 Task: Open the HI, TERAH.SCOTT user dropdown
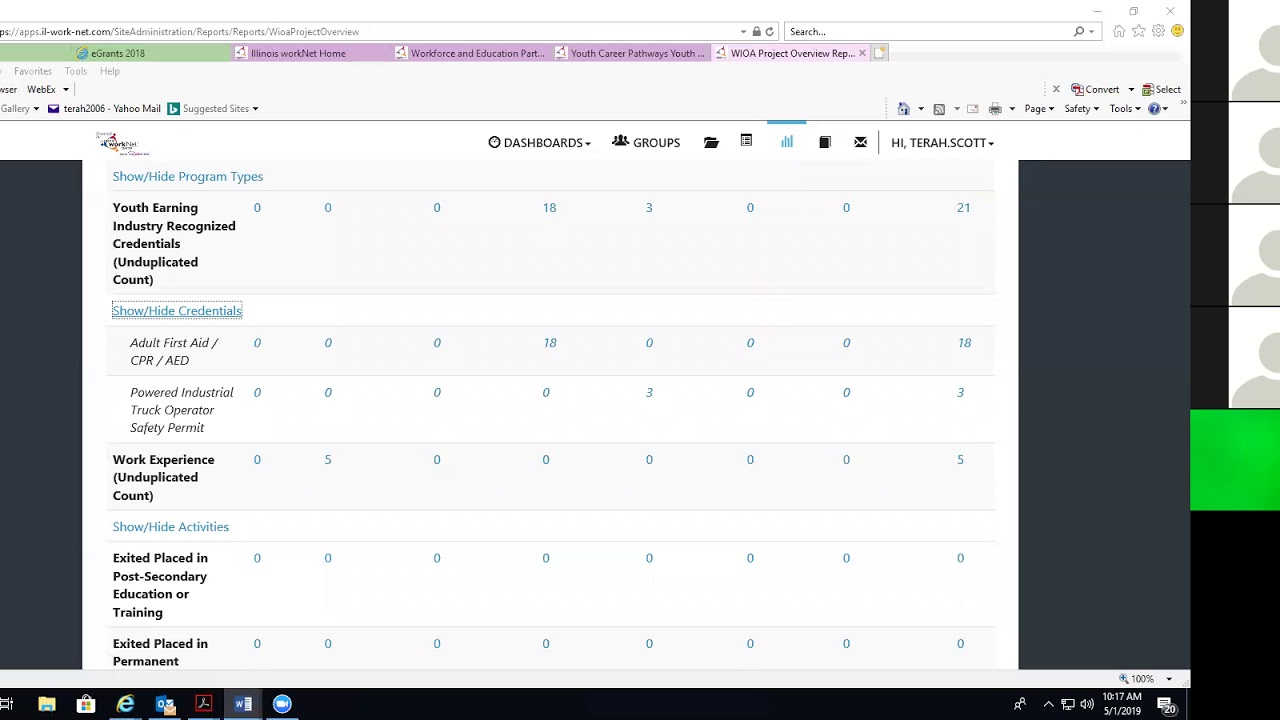tap(942, 143)
